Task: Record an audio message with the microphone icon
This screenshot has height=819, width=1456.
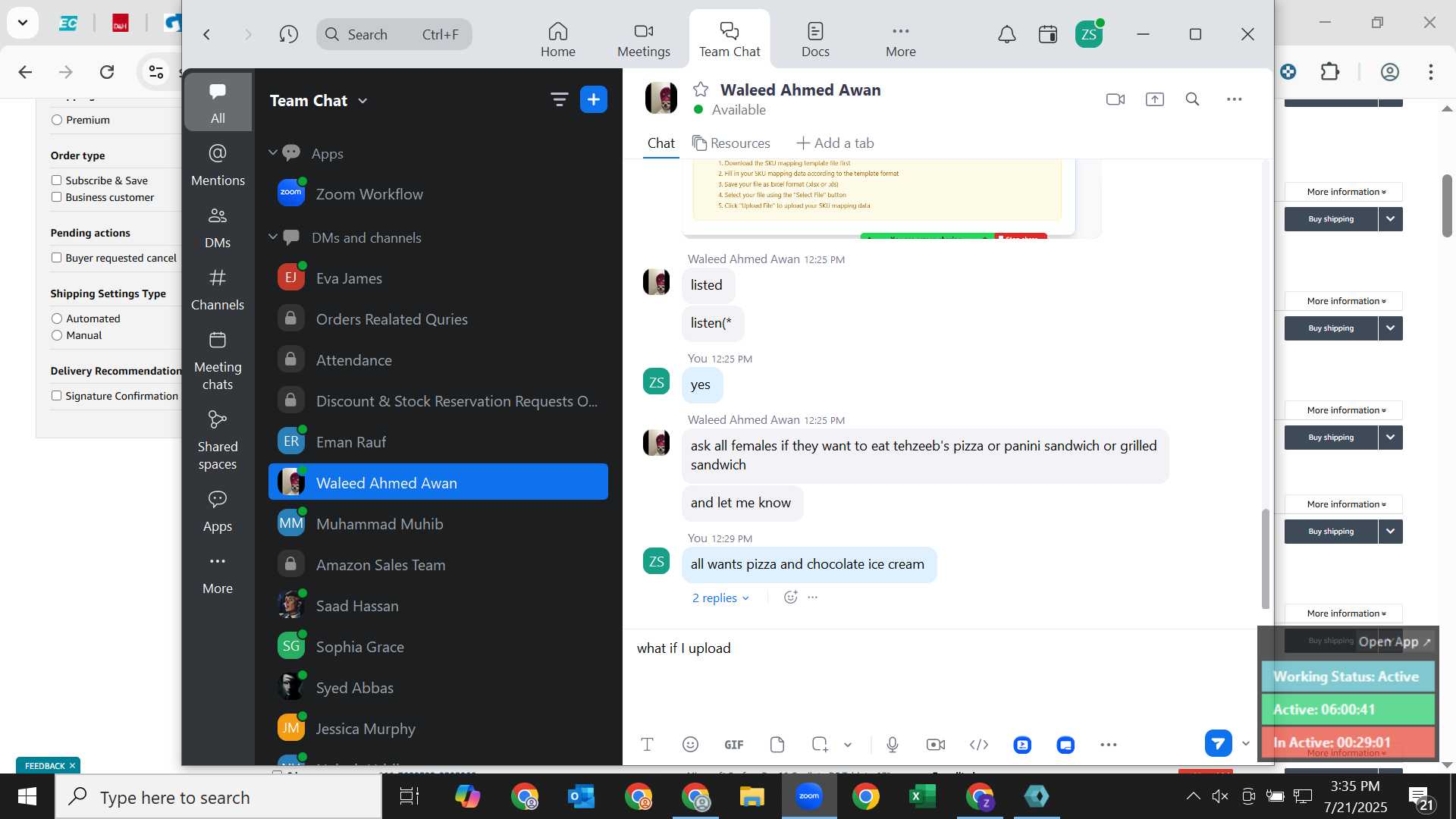Action: click(893, 745)
